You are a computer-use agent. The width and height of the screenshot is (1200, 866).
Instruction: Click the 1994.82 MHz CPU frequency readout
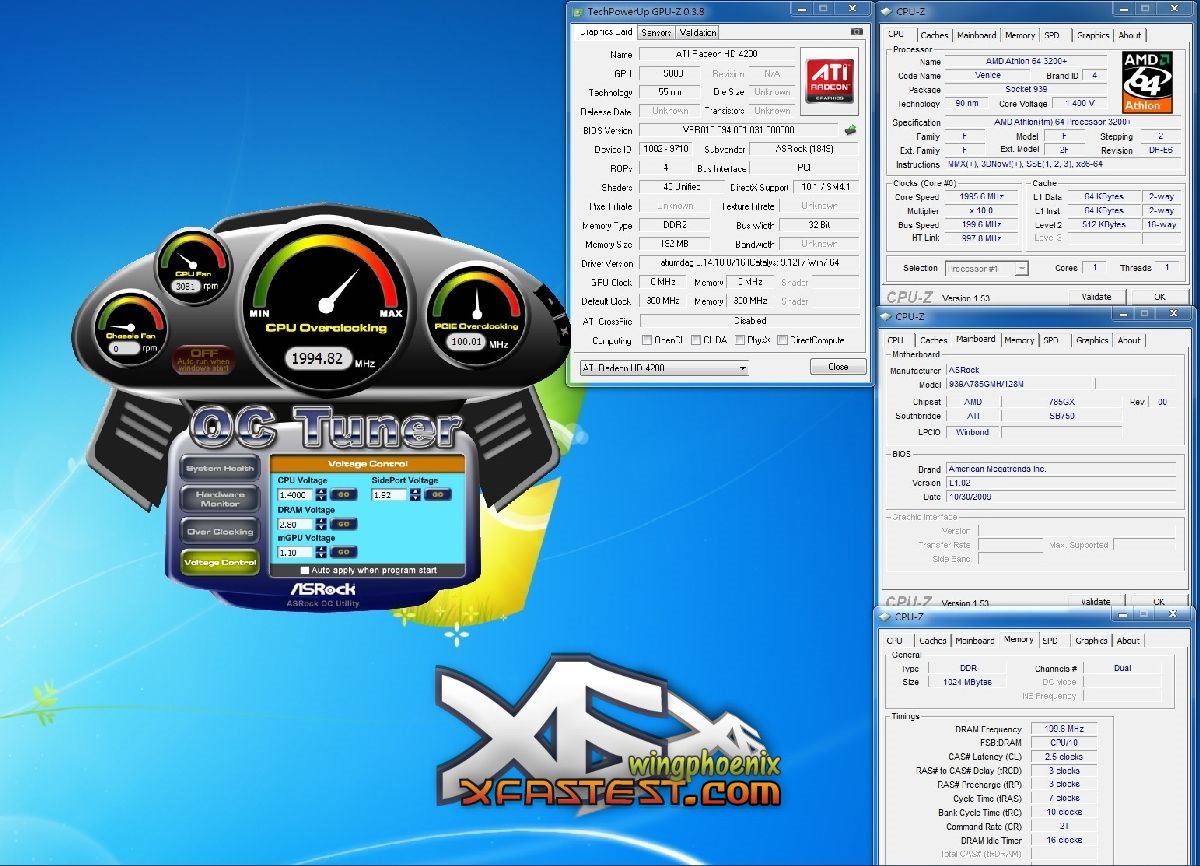click(x=317, y=358)
